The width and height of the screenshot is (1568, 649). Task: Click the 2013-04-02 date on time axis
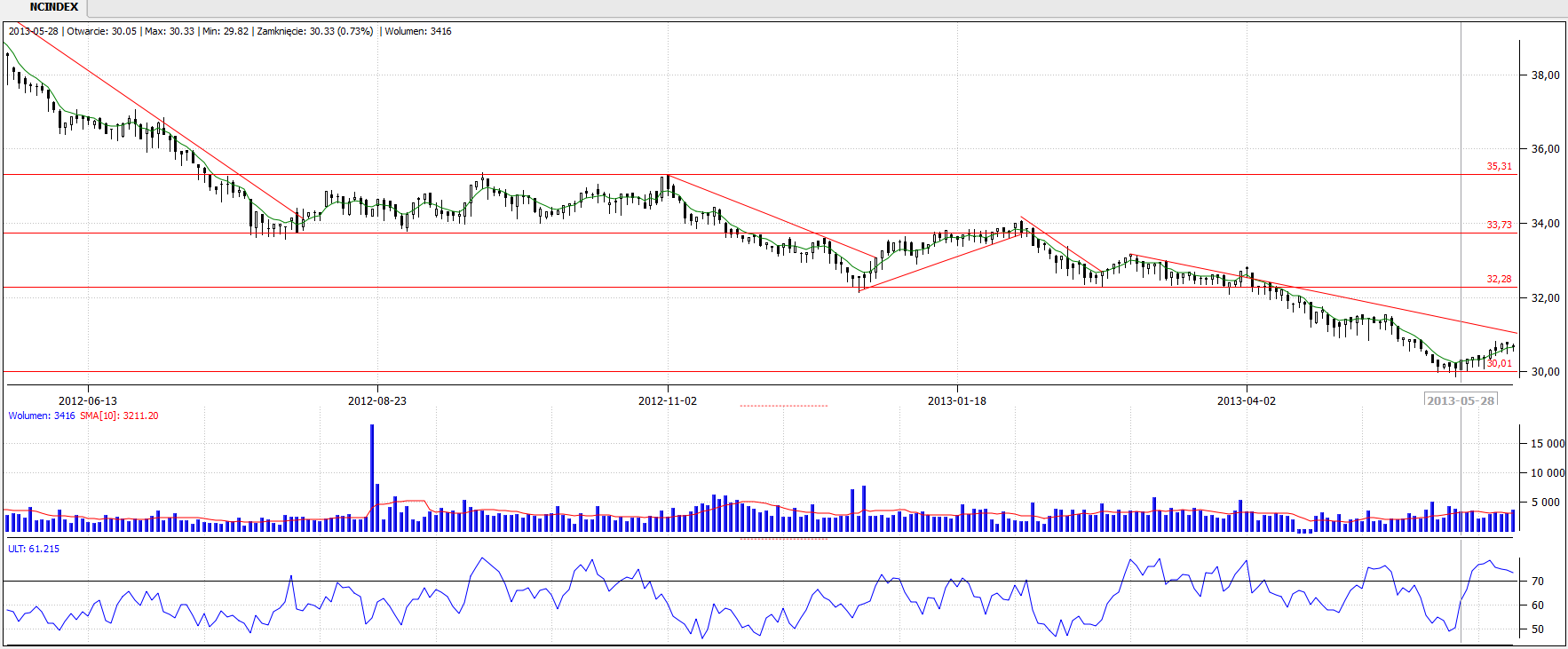[1247, 401]
